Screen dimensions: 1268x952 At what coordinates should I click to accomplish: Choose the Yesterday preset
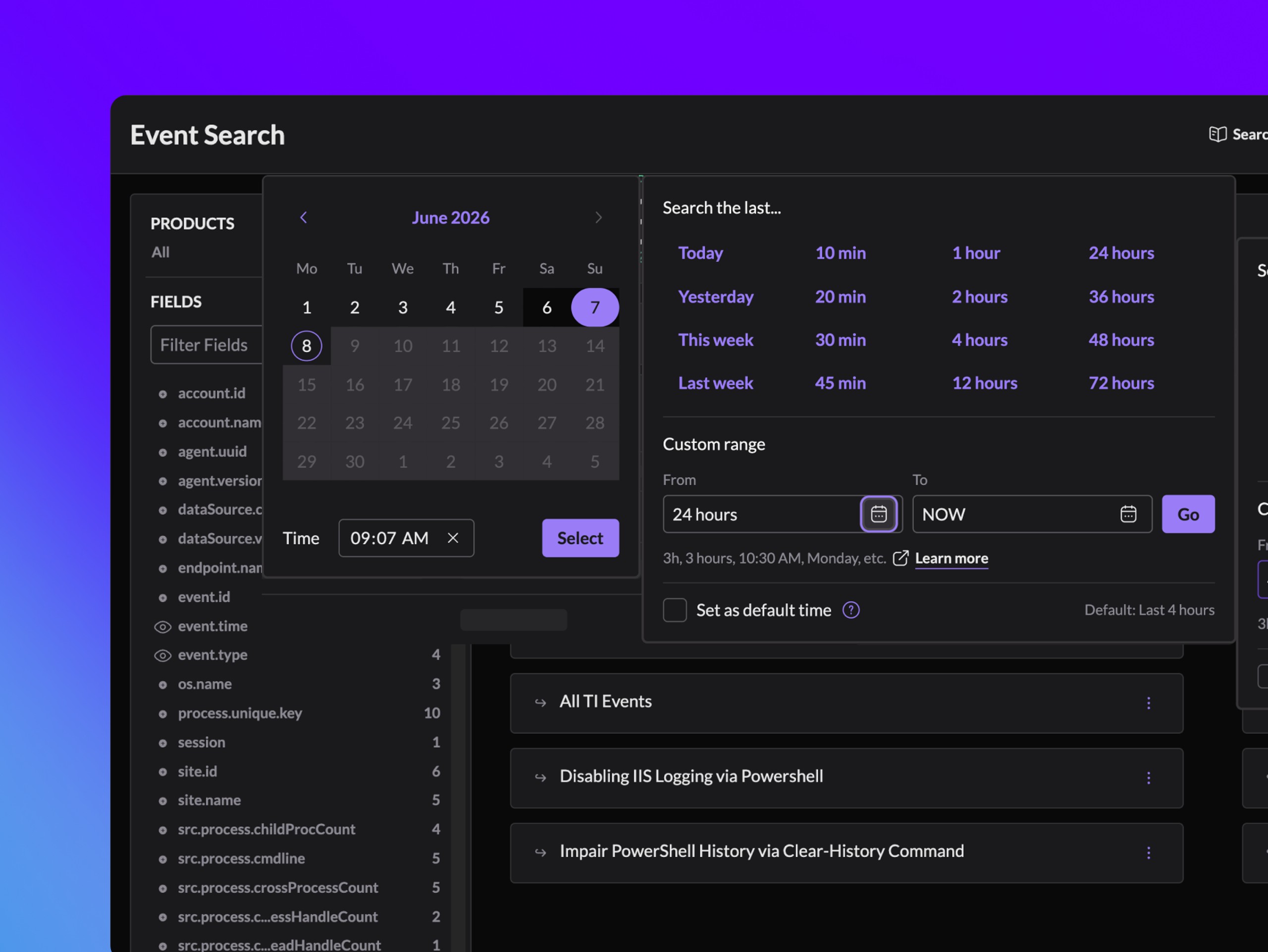click(x=716, y=297)
